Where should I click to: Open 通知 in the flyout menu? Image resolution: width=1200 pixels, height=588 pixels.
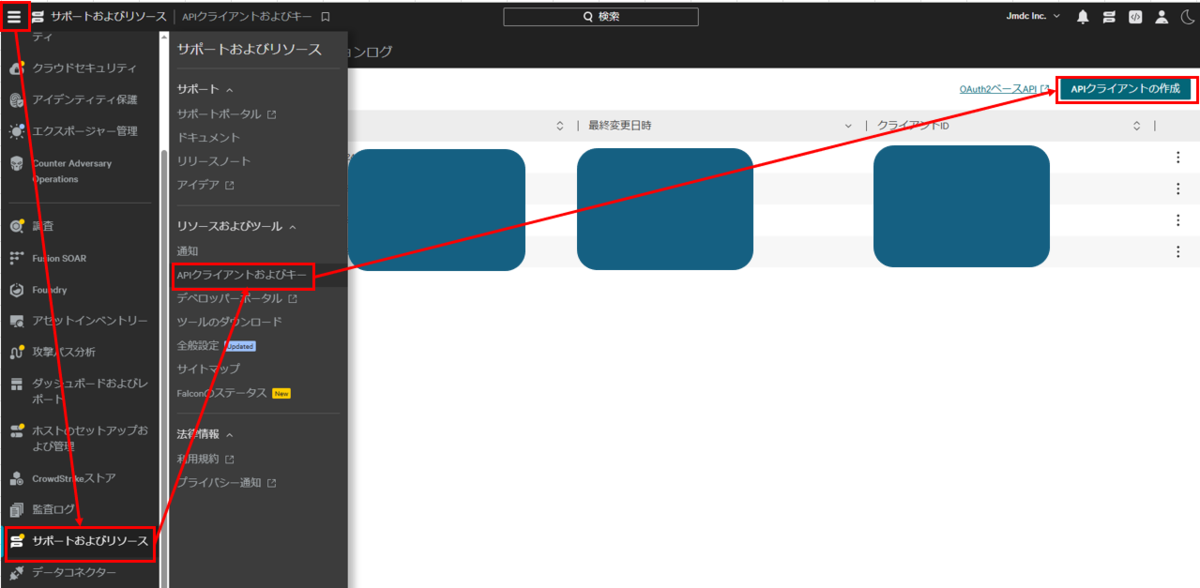click(187, 251)
